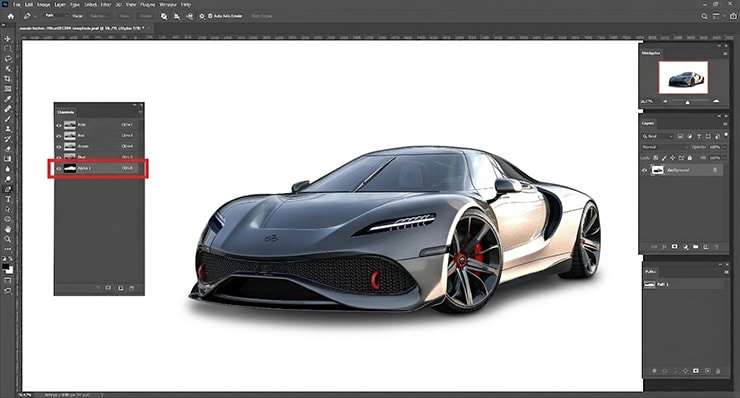Open the Fill slider arrow

pos(725,158)
